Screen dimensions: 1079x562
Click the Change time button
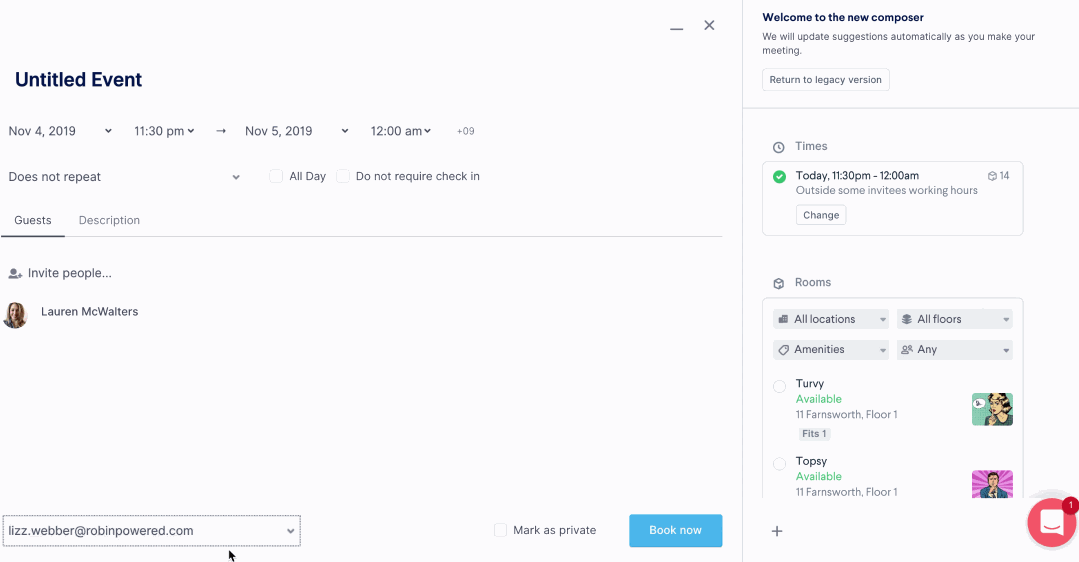click(821, 215)
